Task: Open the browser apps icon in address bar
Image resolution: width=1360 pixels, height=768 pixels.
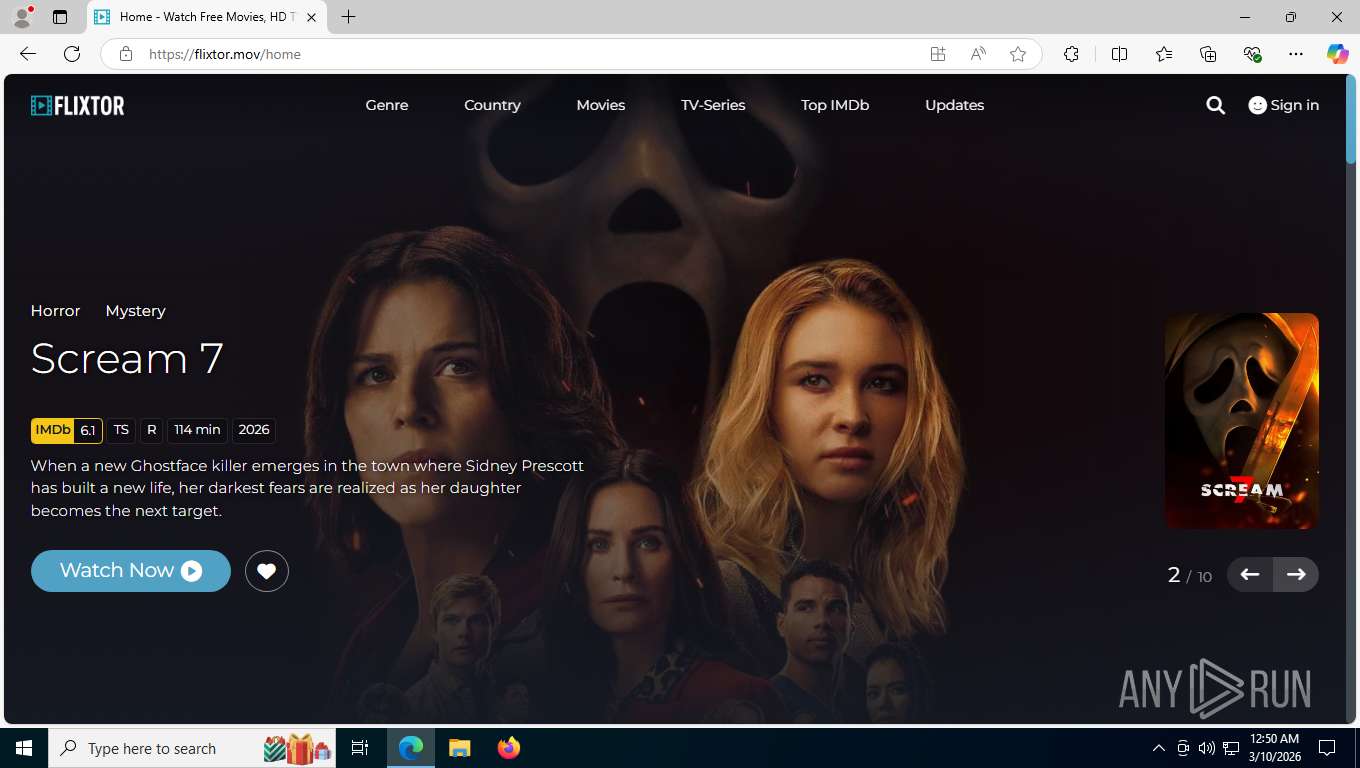Action: point(938,54)
